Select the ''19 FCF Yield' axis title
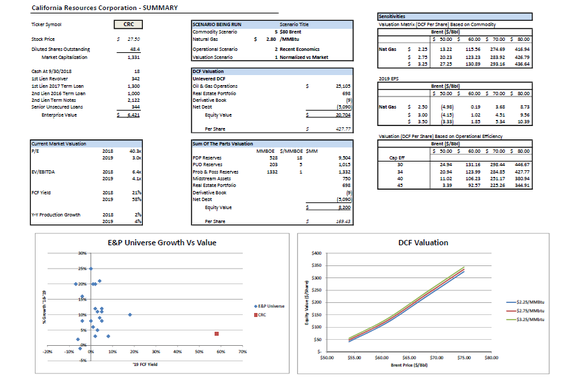Image resolution: width=570 pixels, height=380 pixels. (145, 364)
